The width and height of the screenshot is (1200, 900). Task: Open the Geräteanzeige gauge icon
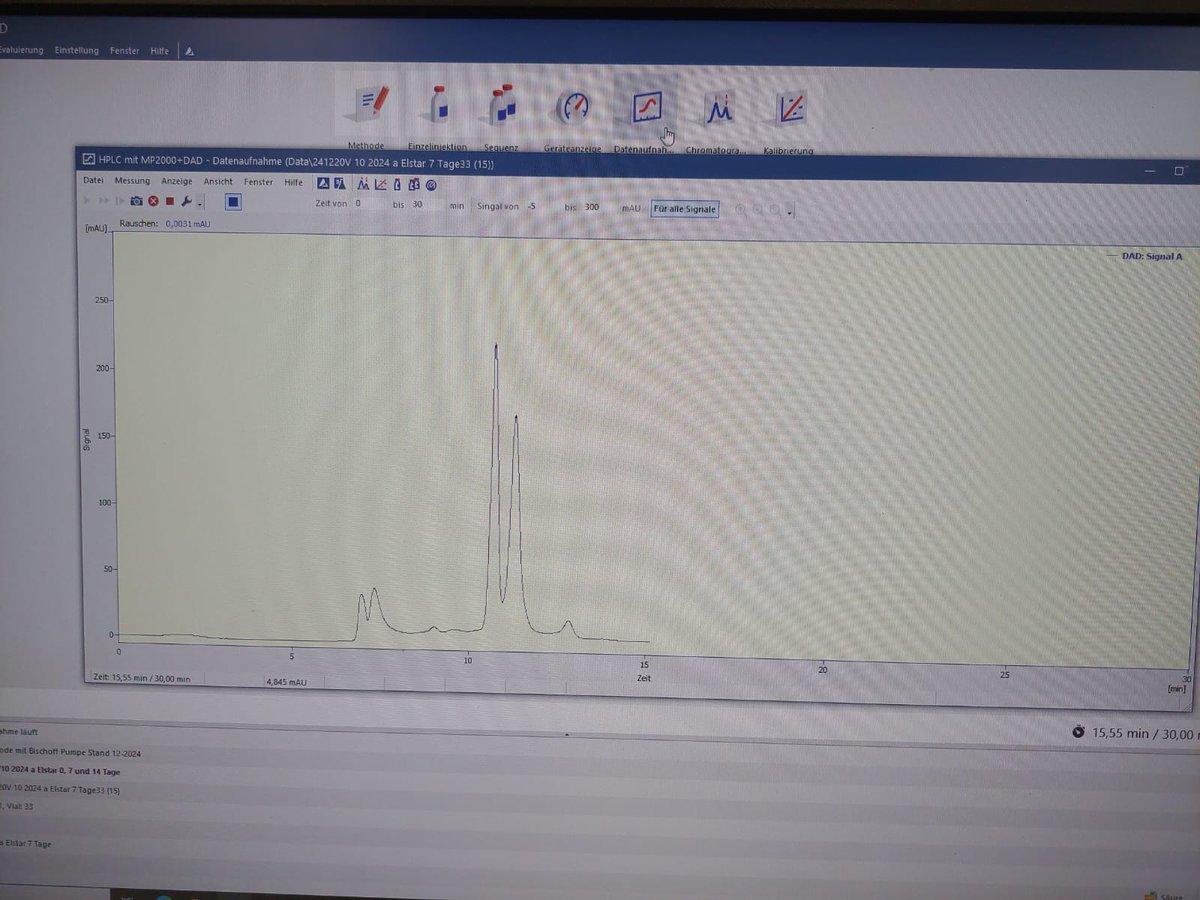(x=573, y=105)
